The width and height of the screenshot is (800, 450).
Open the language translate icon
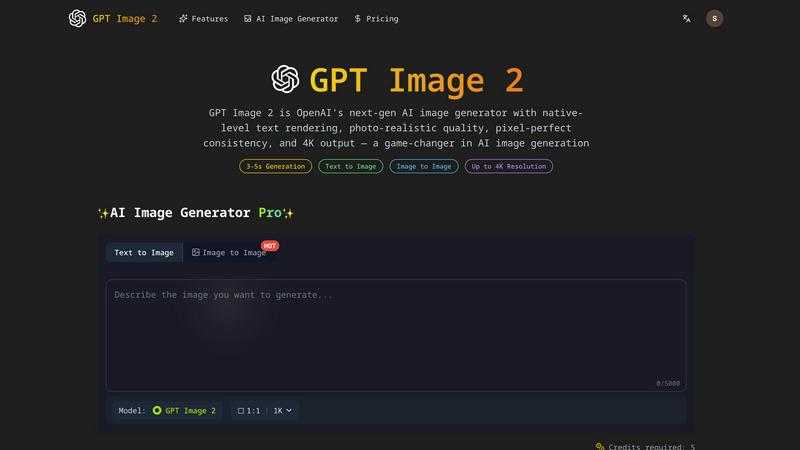[686, 19]
